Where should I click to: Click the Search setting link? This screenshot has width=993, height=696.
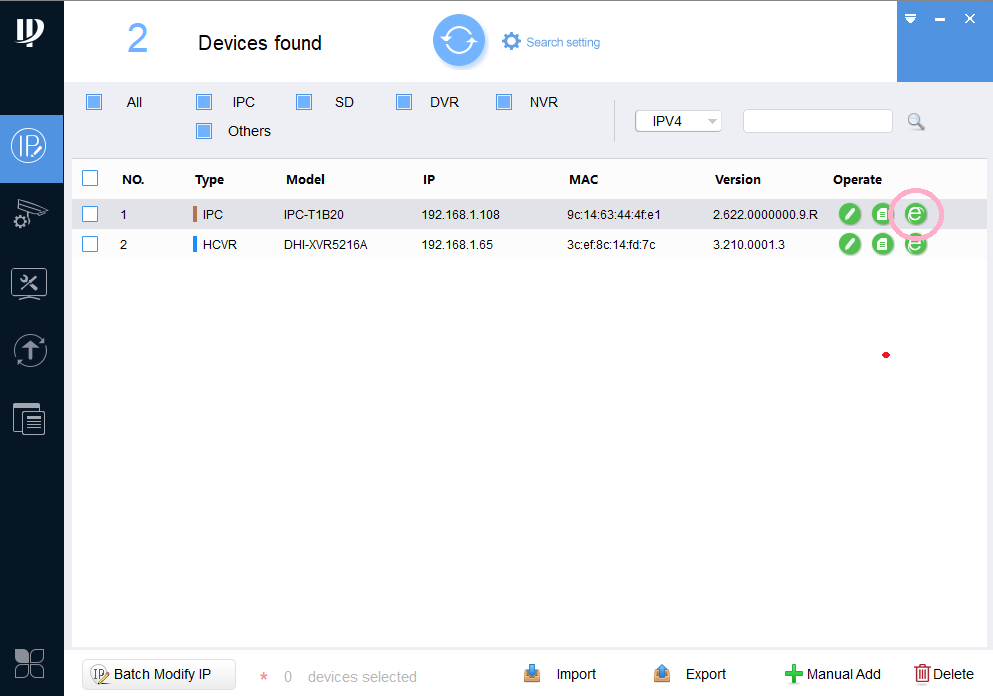click(x=563, y=42)
